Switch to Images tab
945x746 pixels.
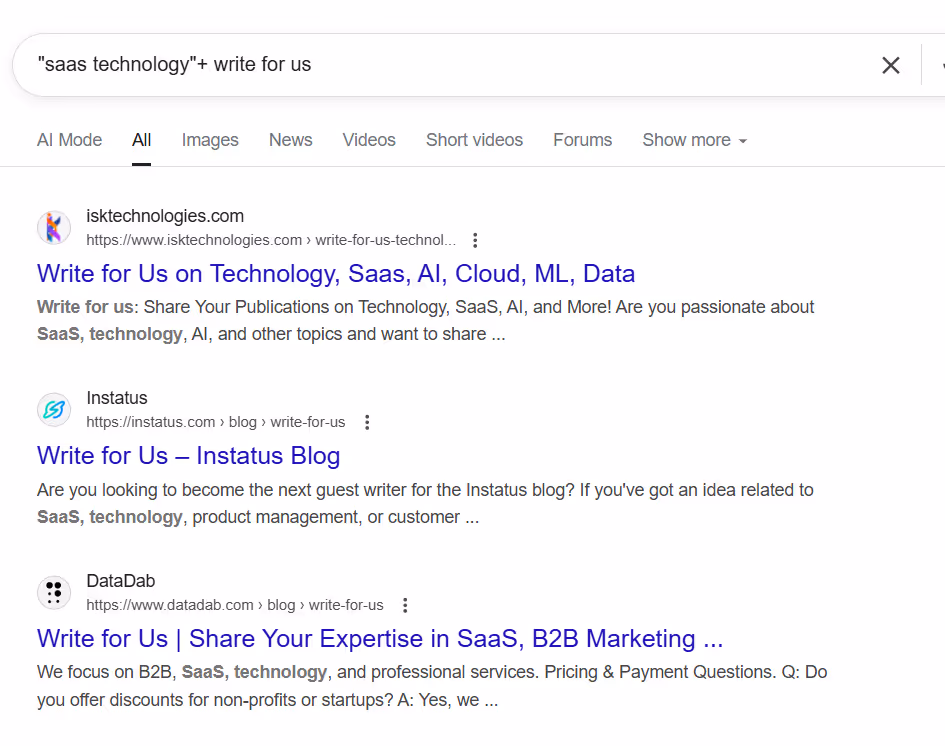[x=210, y=140]
